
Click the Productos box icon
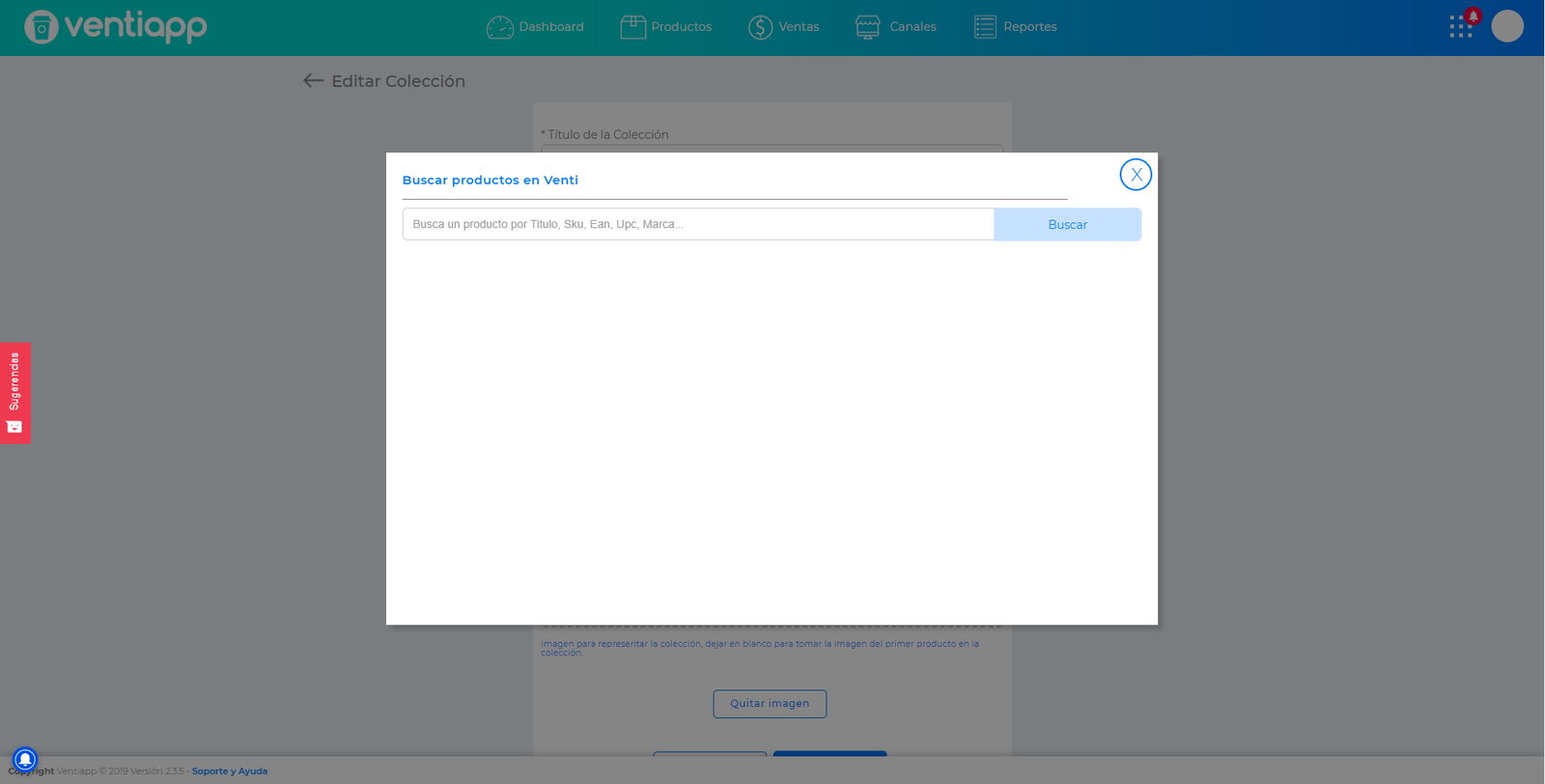632,27
